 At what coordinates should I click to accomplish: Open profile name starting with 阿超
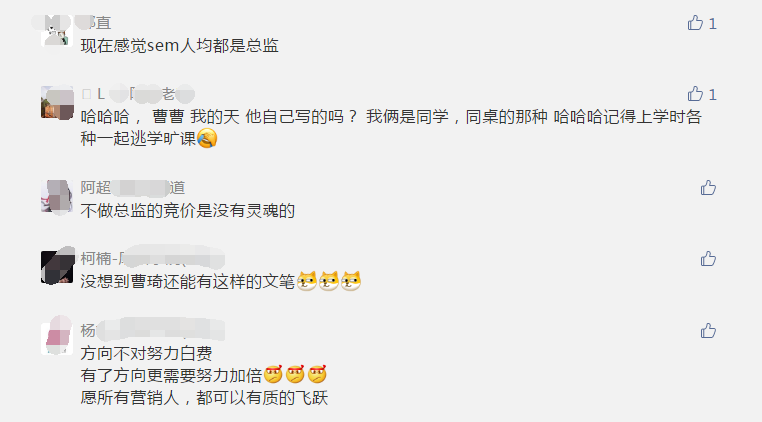133,188
